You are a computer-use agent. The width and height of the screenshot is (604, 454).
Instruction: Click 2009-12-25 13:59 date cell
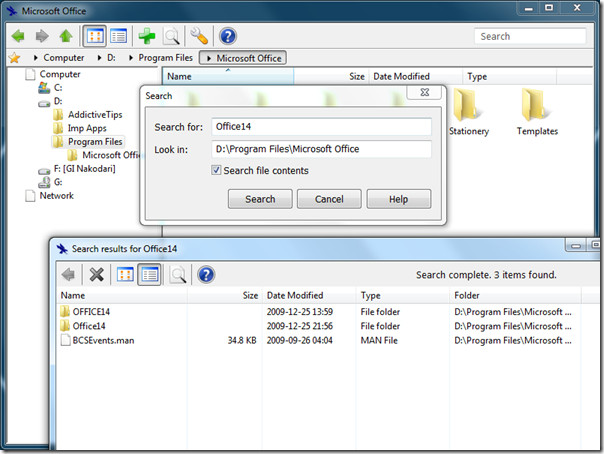(299, 312)
